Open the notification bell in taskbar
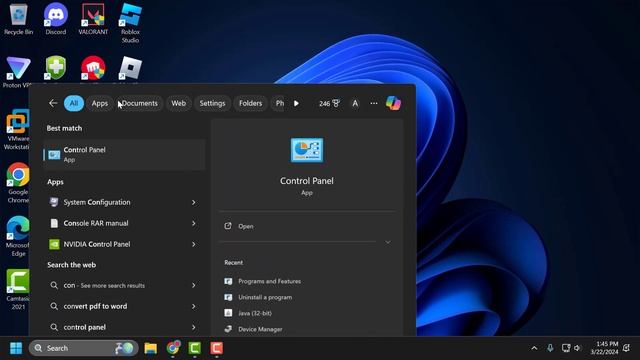 pos(627,348)
